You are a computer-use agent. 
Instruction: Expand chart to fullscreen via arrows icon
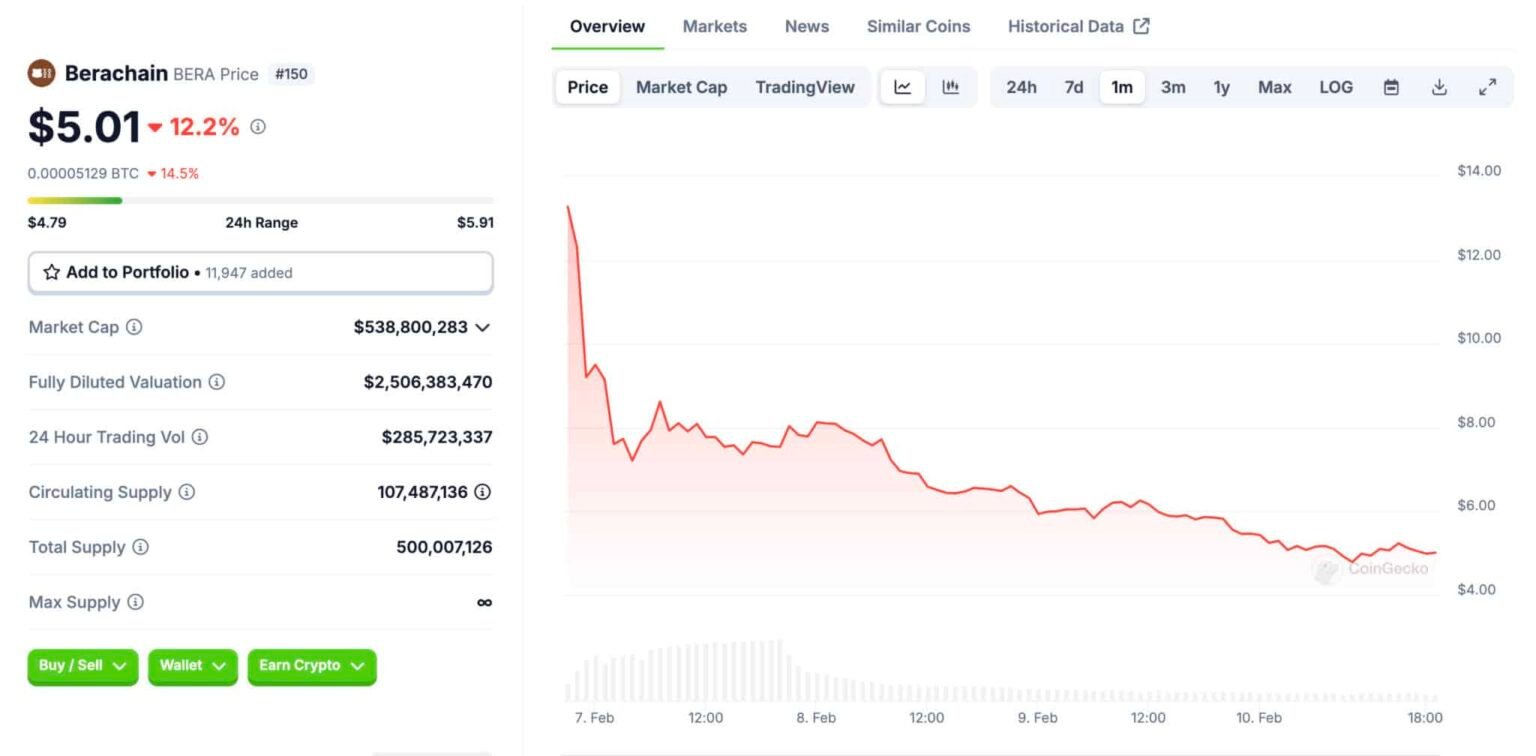1488,87
